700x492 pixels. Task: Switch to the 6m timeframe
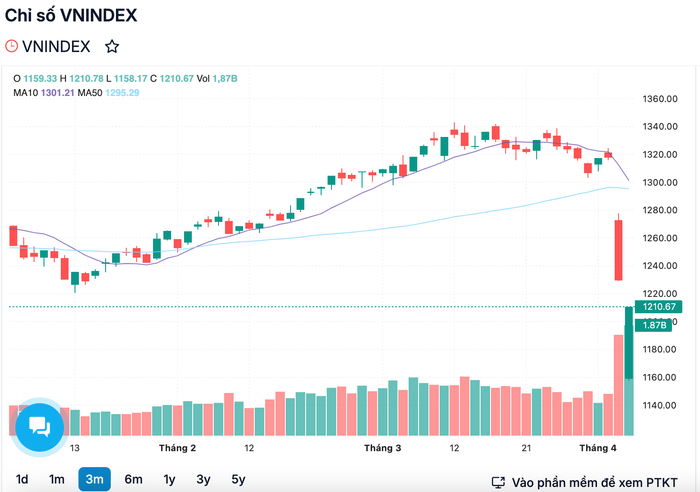click(133, 479)
